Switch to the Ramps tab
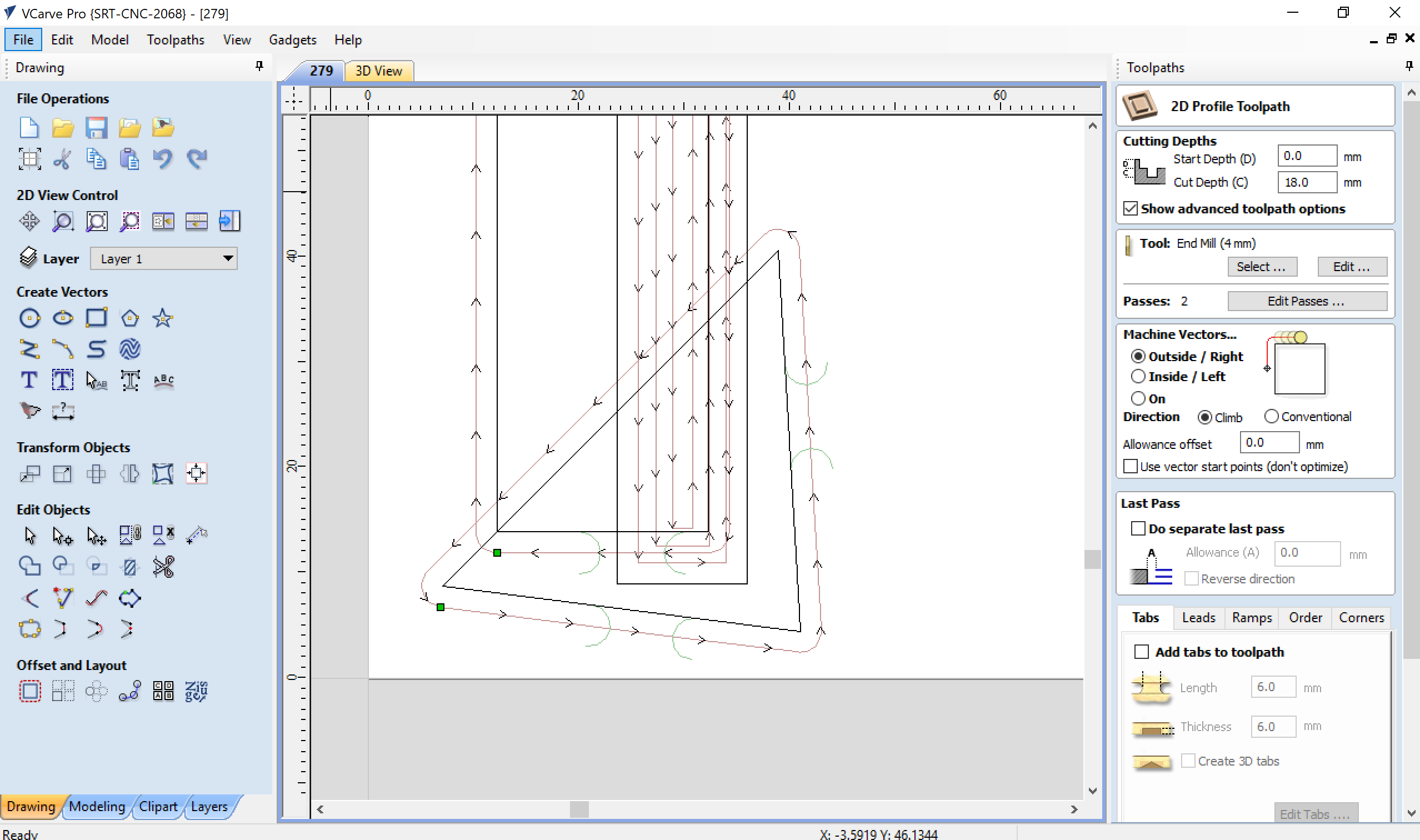The image size is (1420, 840). 1251,618
